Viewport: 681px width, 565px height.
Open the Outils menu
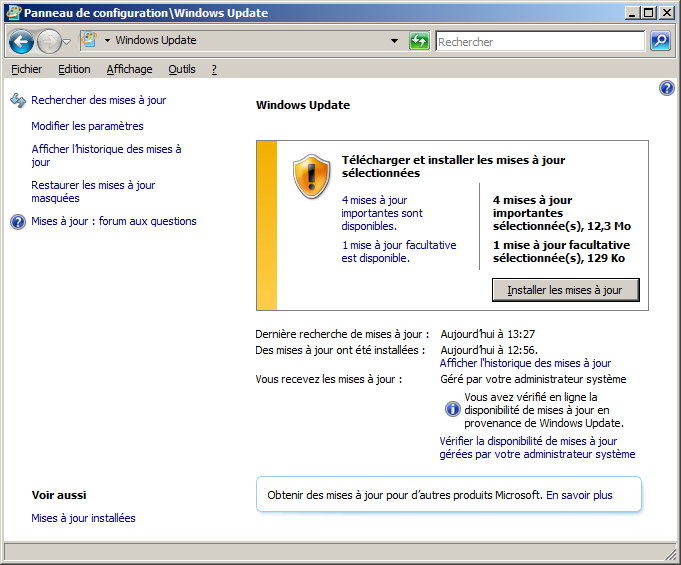point(182,69)
